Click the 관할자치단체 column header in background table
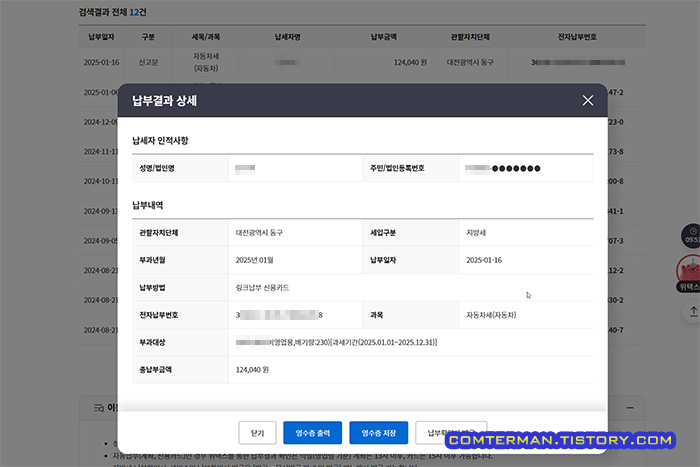700x467 pixels. [x=471, y=37]
